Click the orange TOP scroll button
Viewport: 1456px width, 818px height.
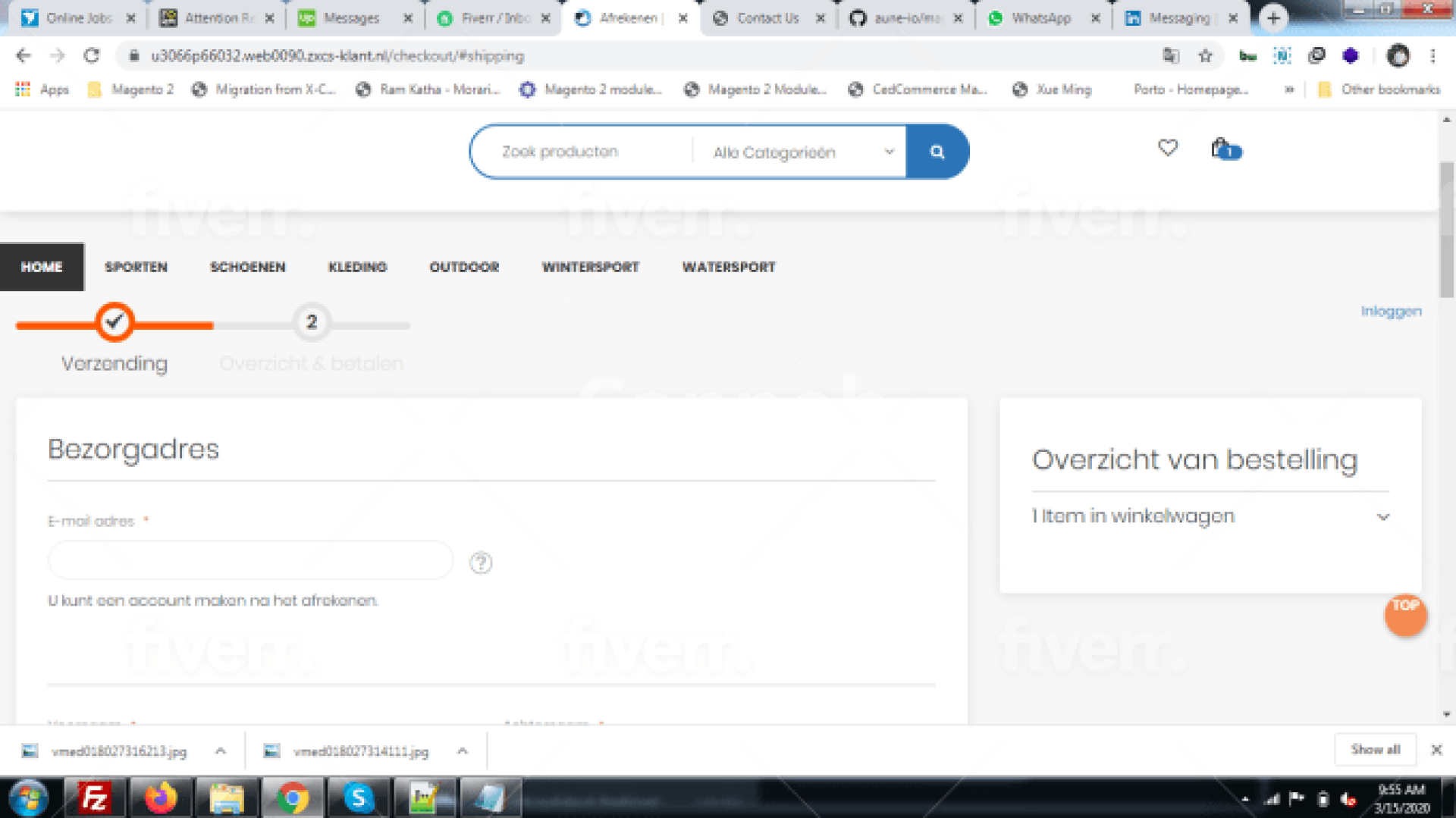[x=1405, y=615]
